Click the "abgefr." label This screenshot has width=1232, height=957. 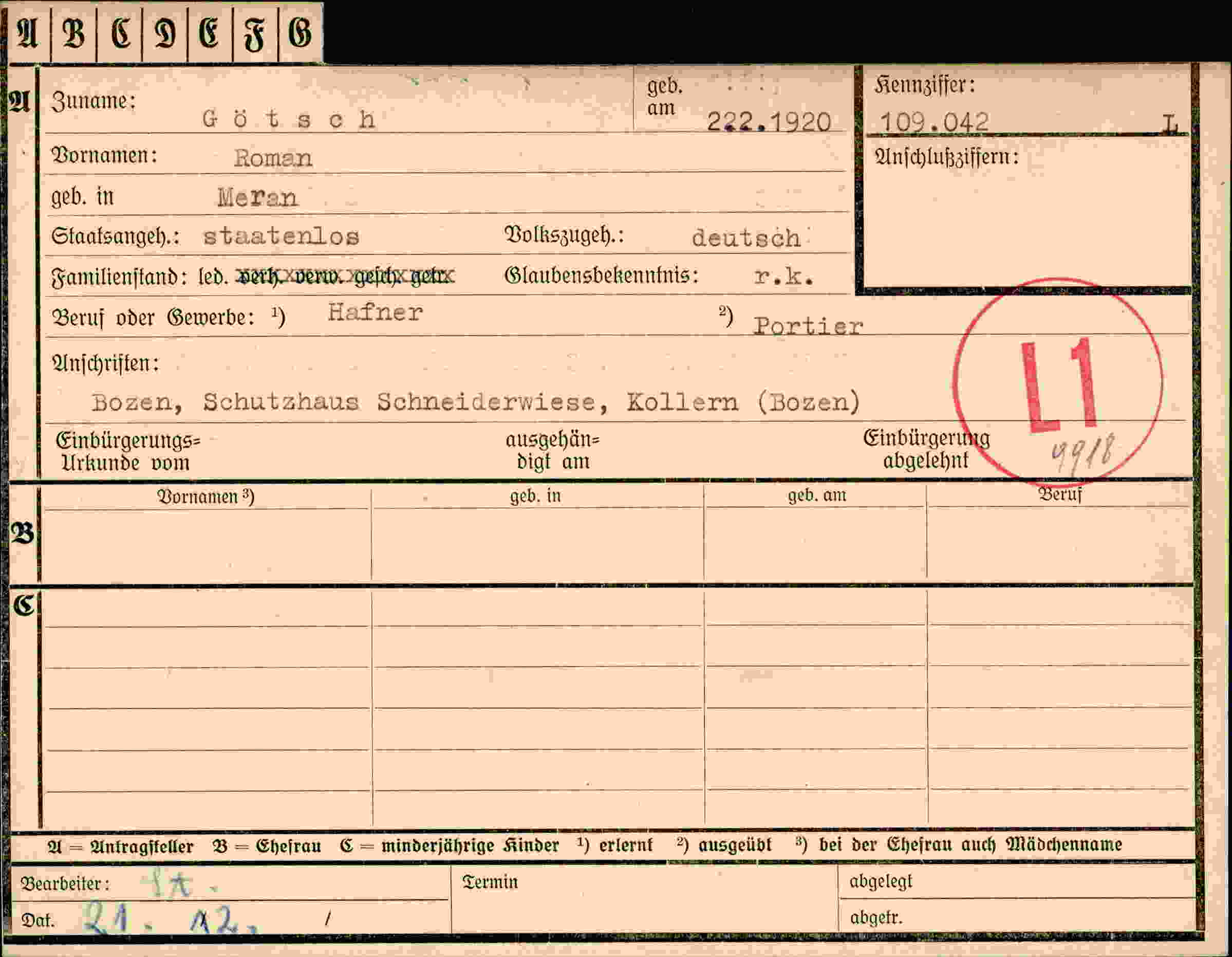click(876, 917)
